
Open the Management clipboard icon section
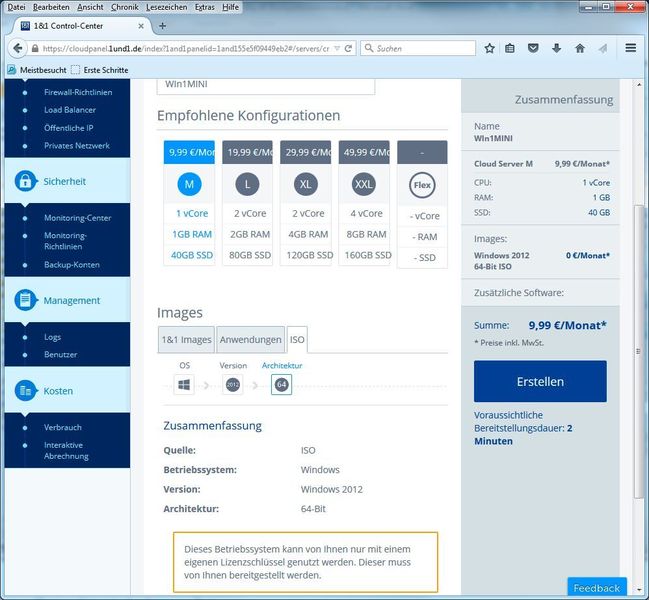[x=25, y=300]
